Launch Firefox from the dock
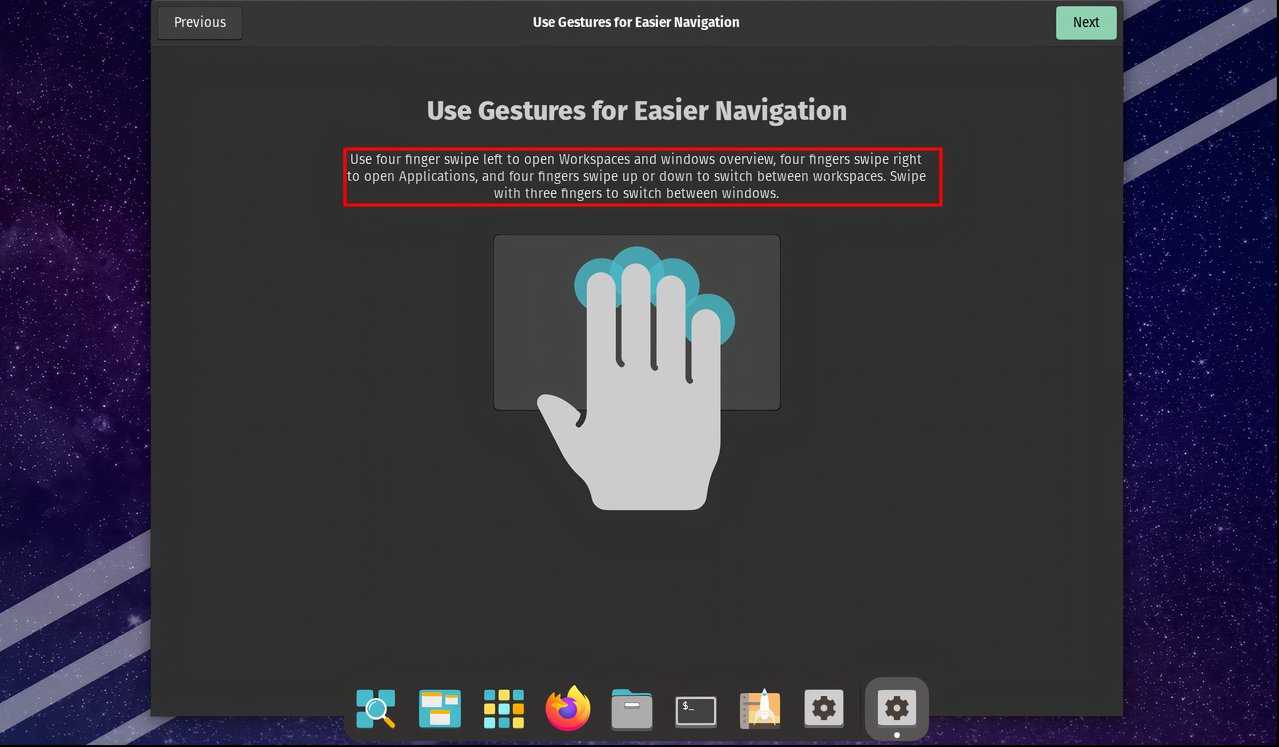1279x747 pixels. 567,709
